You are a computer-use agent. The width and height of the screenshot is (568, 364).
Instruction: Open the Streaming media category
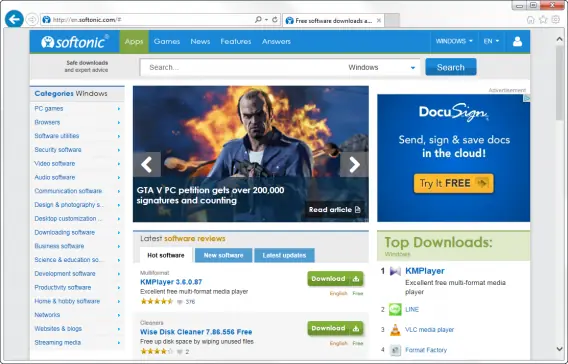tap(58, 343)
